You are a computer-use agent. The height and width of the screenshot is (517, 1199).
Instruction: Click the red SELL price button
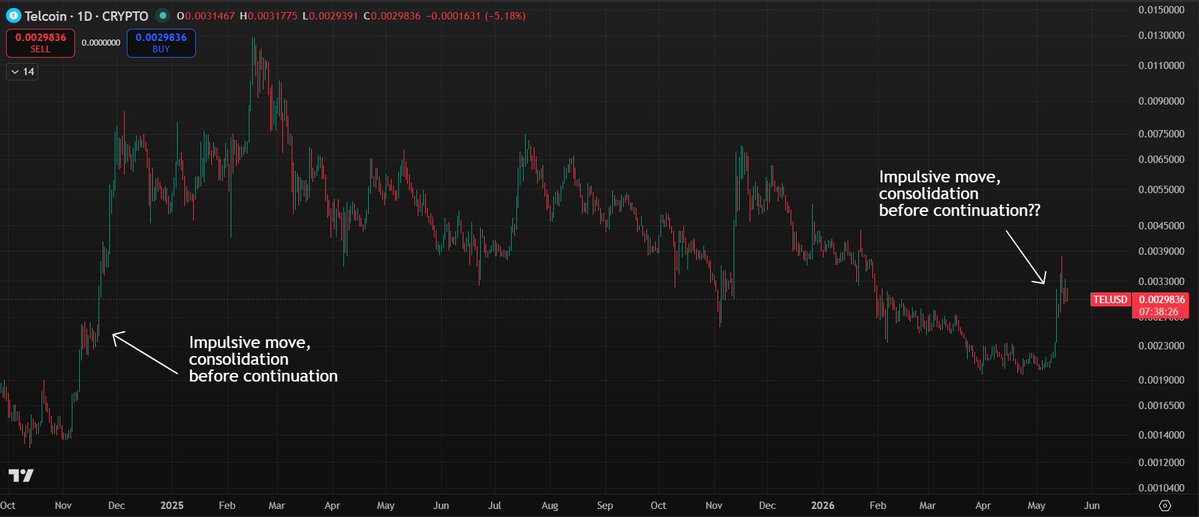(x=41, y=43)
